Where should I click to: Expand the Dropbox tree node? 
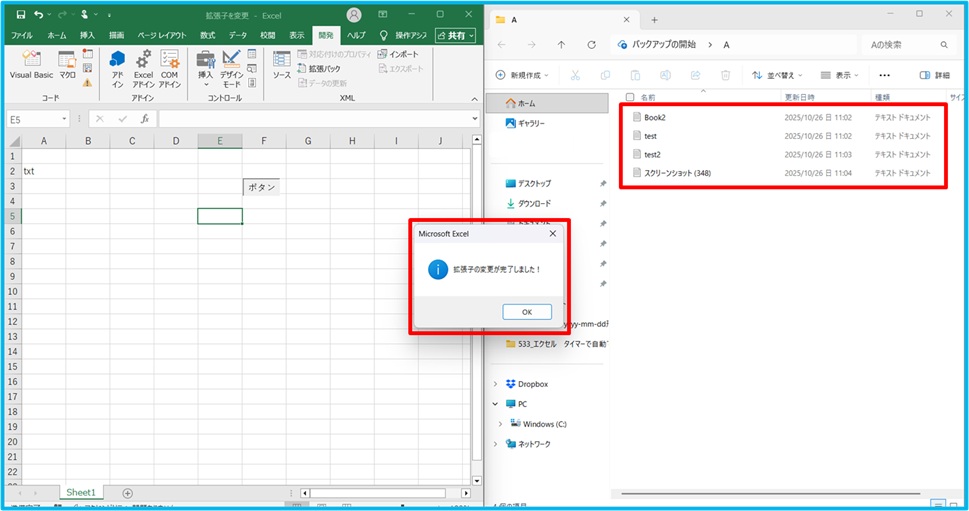point(497,384)
